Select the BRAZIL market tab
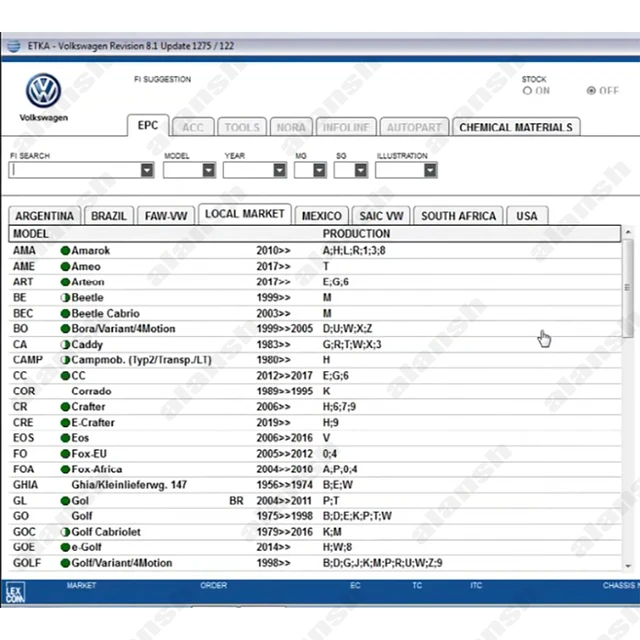Viewport: 640px width, 640px height. tap(109, 216)
